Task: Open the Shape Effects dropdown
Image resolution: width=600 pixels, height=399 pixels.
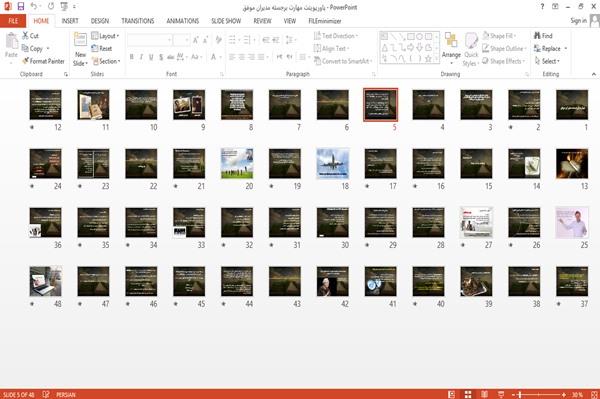Action: (x=503, y=61)
